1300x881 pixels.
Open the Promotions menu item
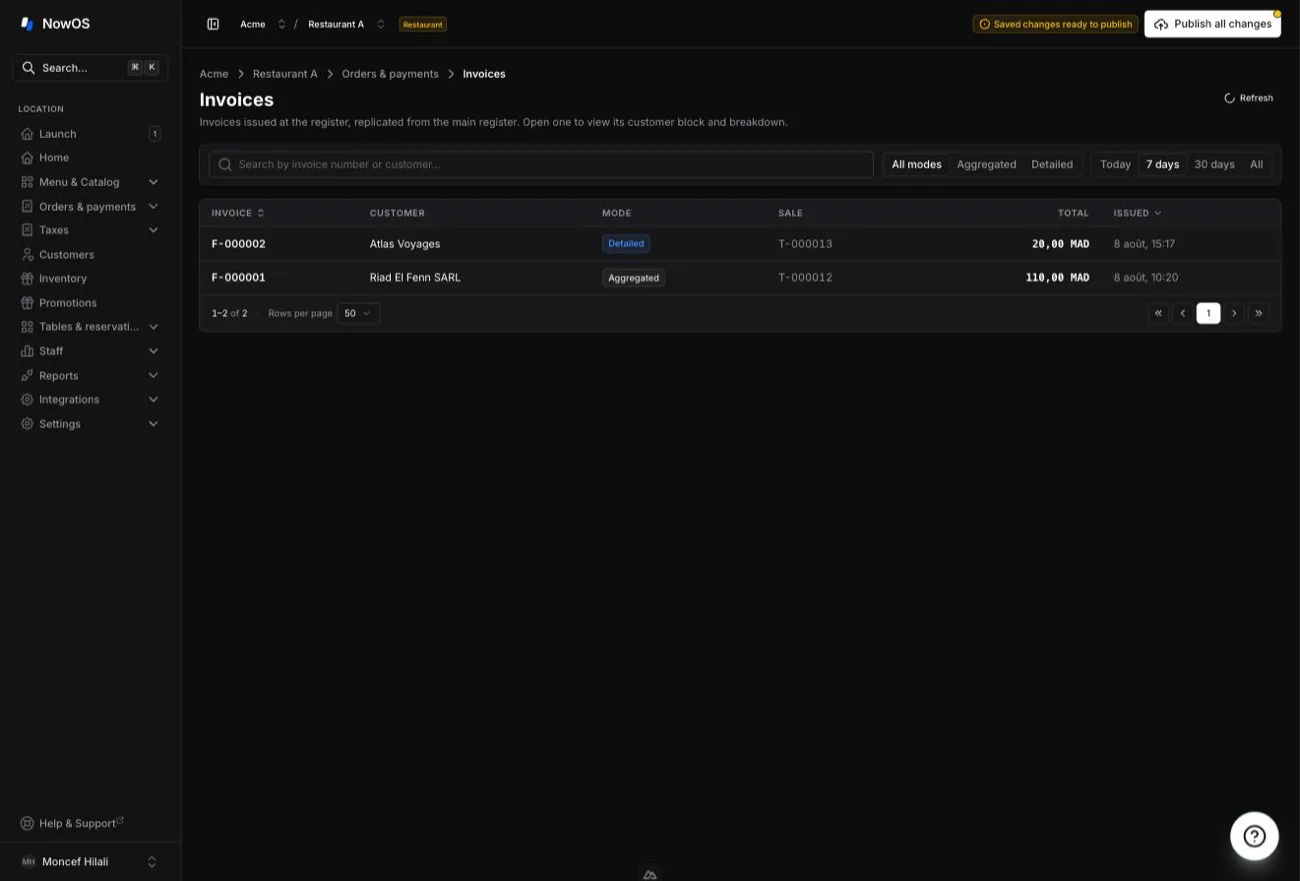coord(90,303)
